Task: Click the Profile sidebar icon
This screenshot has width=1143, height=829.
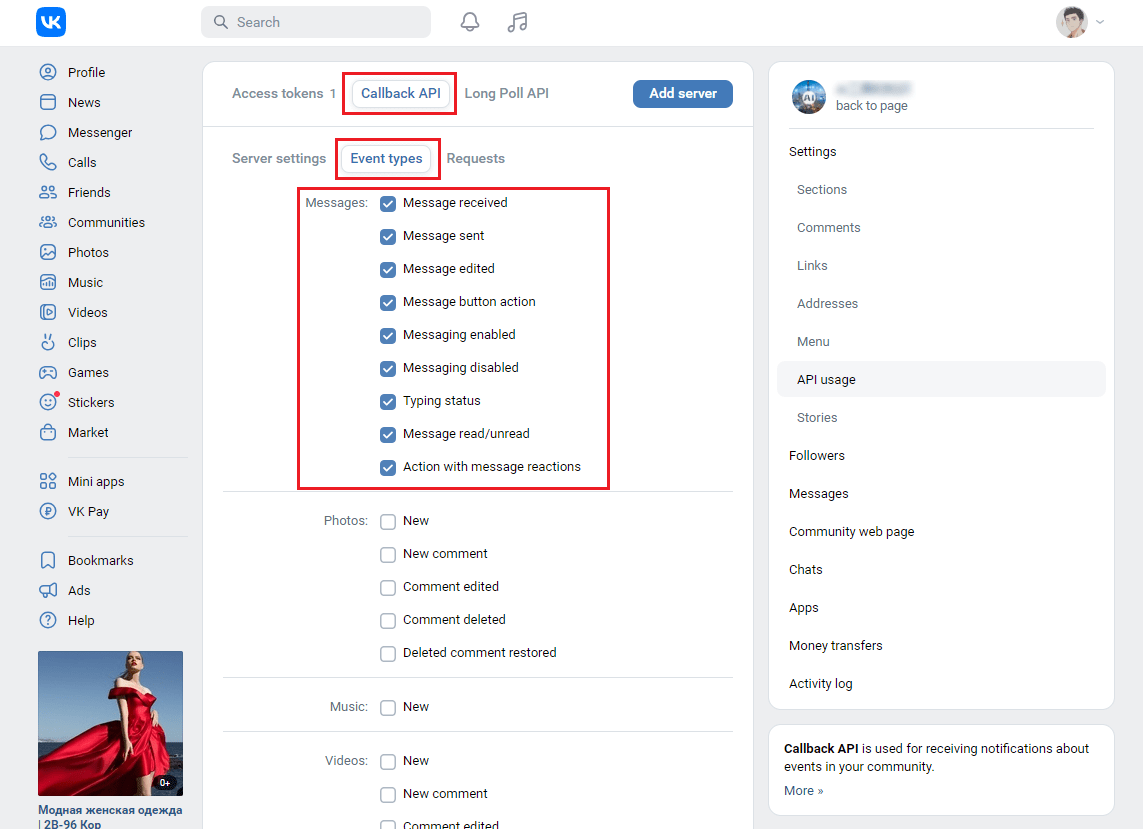Action: [x=48, y=72]
